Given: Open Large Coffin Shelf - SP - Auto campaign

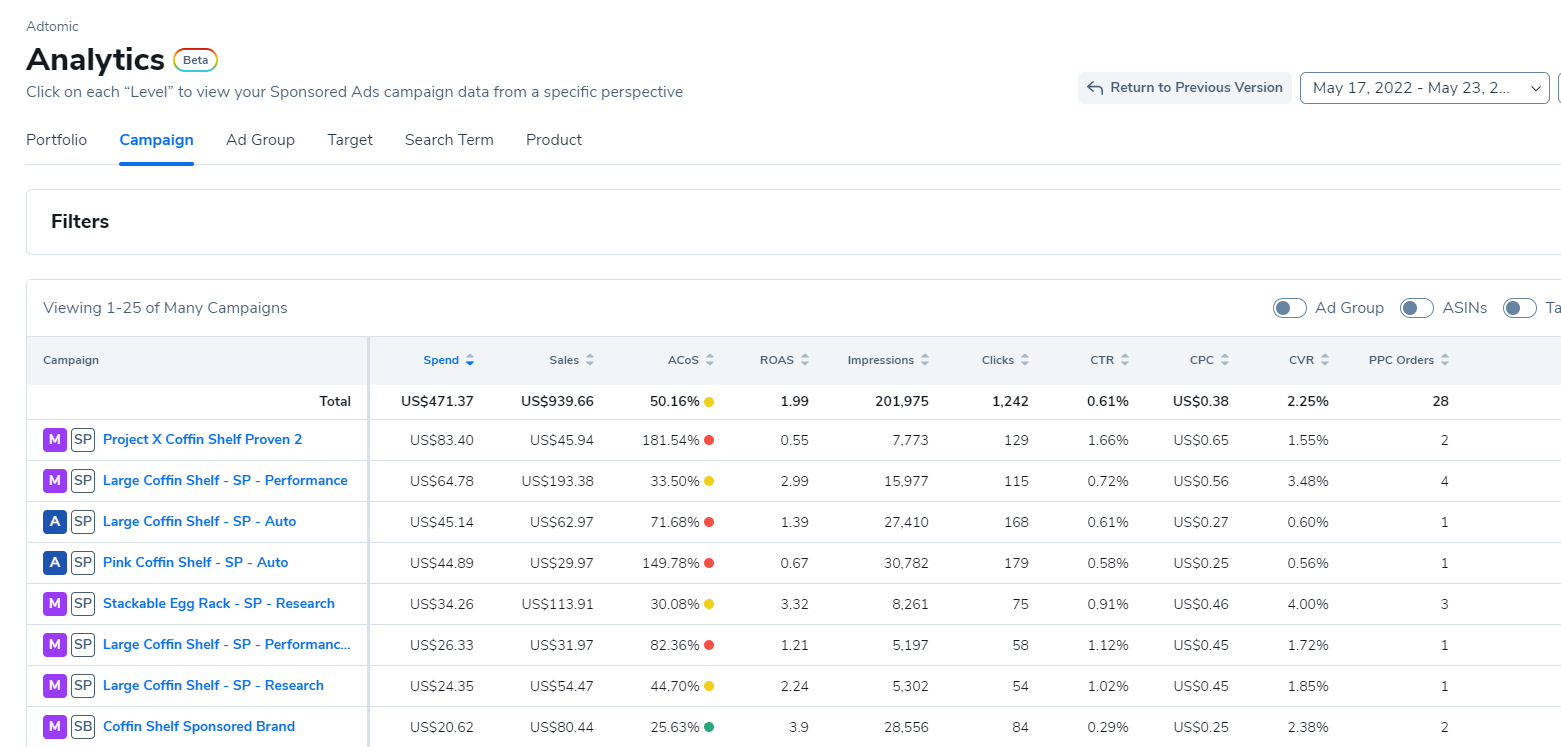Looking at the screenshot, I should [x=199, y=522].
